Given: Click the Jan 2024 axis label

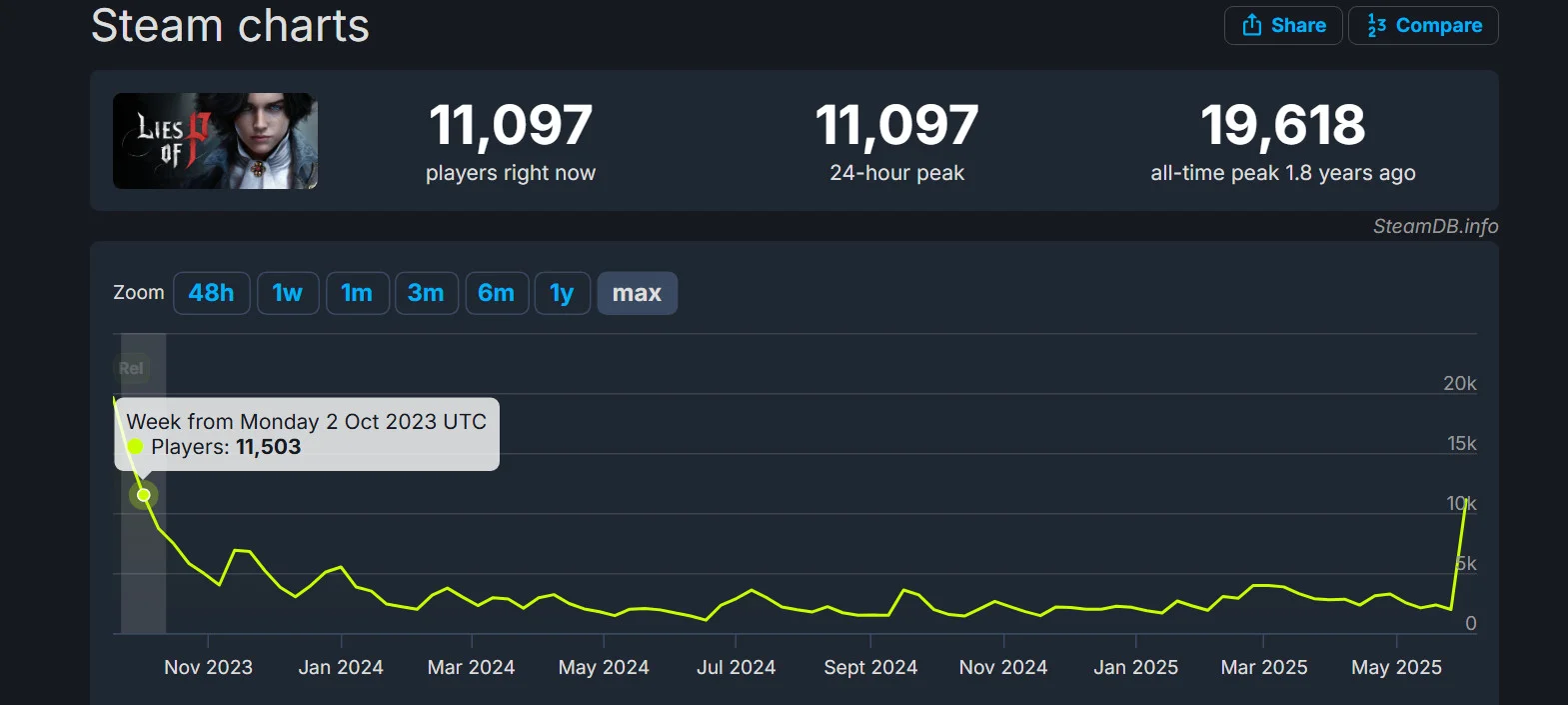Looking at the screenshot, I should click(x=341, y=667).
